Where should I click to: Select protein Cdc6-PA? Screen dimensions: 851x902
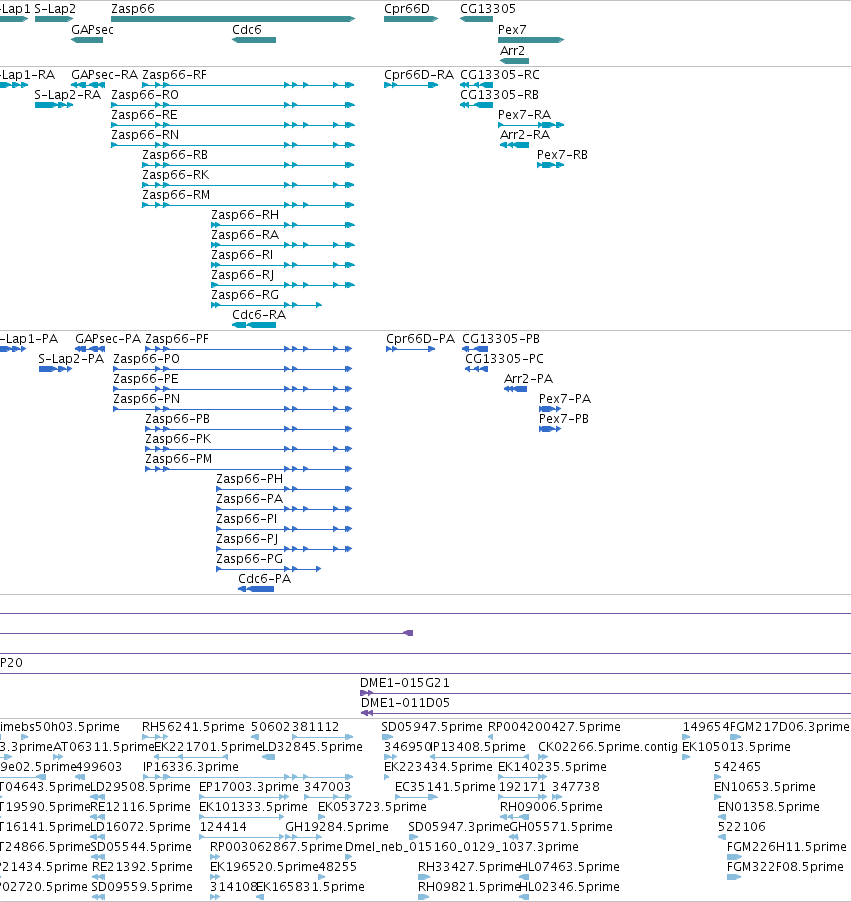(265, 579)
